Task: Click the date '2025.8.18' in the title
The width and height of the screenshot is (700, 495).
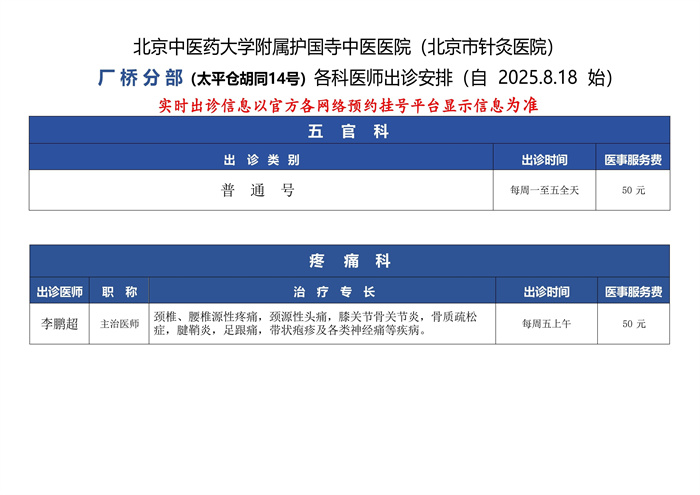Action: click(538, 78)
